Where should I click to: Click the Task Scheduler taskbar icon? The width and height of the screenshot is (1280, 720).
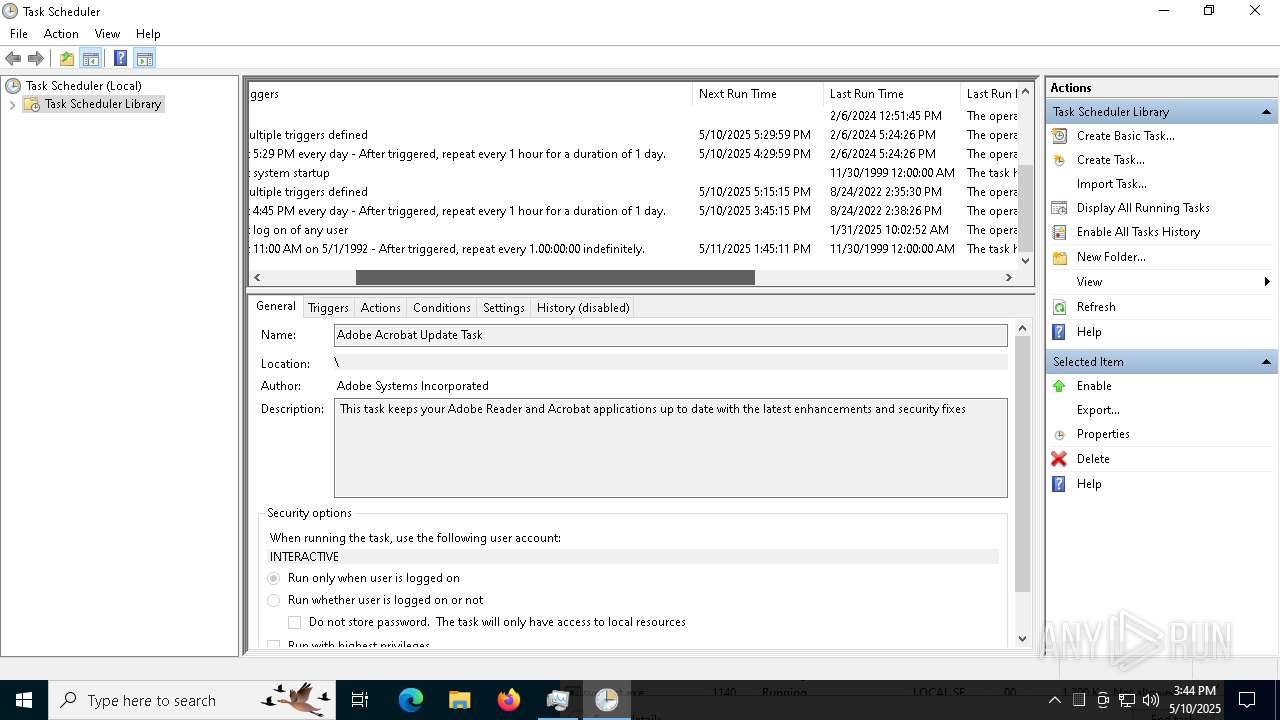[606, 700]
